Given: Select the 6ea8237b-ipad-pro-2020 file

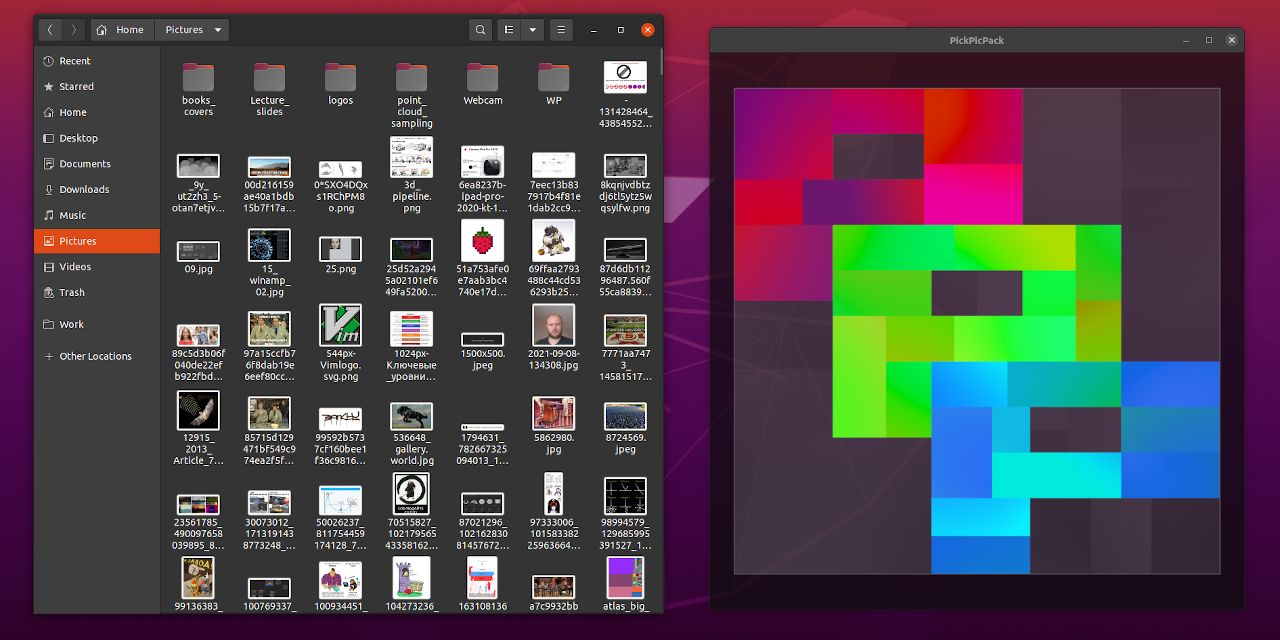Looking at the screenshot, I should tap(483, 162).
